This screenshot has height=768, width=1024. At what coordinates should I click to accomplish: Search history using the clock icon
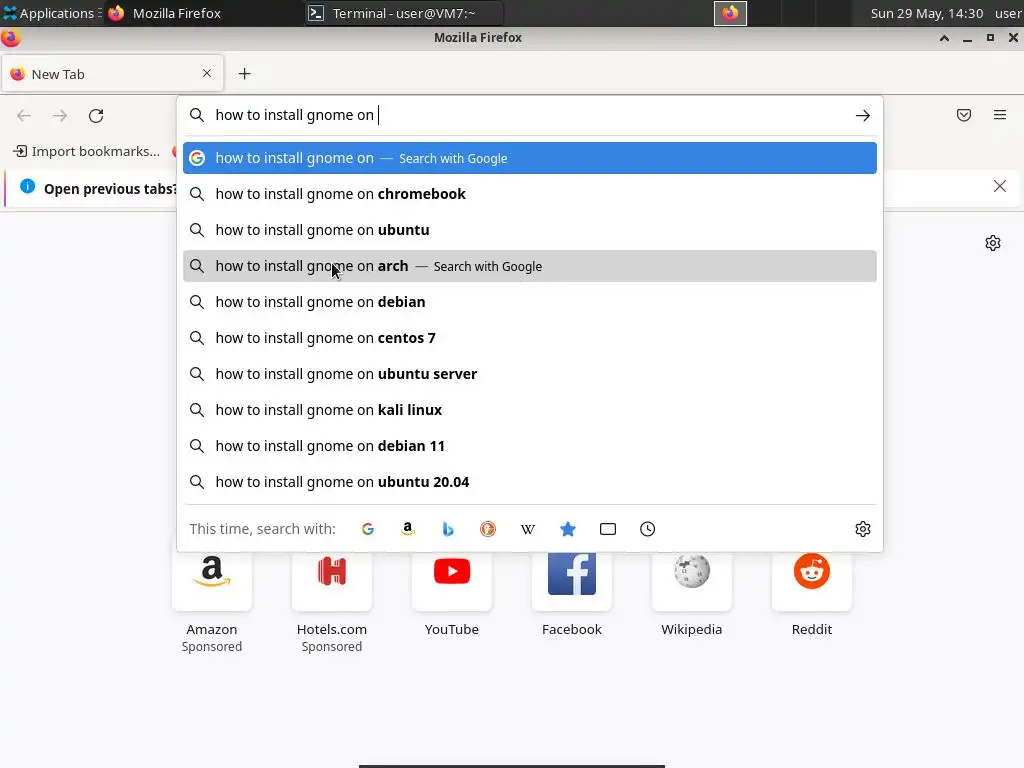click(x=647, y=529)
